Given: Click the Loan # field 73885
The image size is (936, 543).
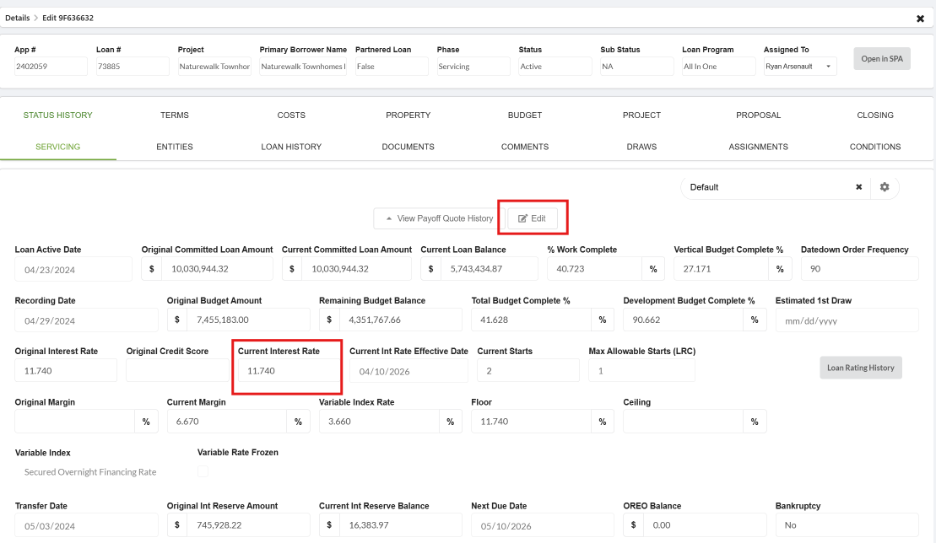Looking at the screenshot, I should 133,66.
